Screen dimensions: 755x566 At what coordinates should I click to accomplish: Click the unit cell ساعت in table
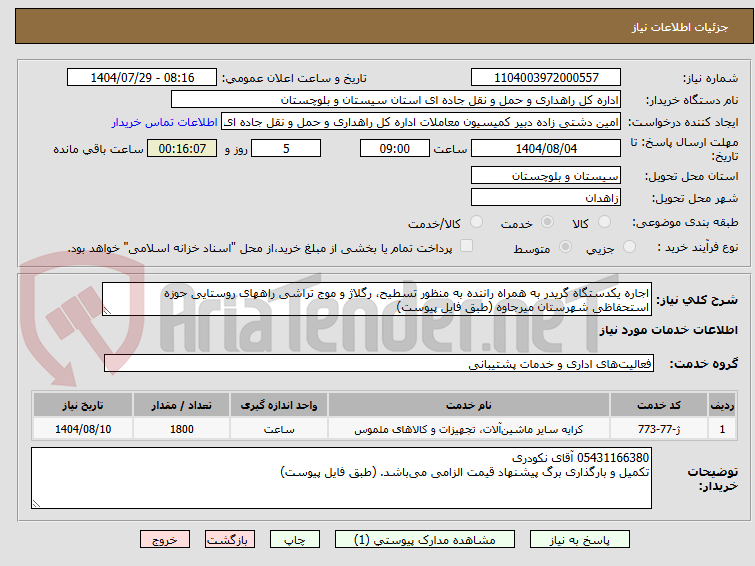pyautogui.click(x=279, y=429)
